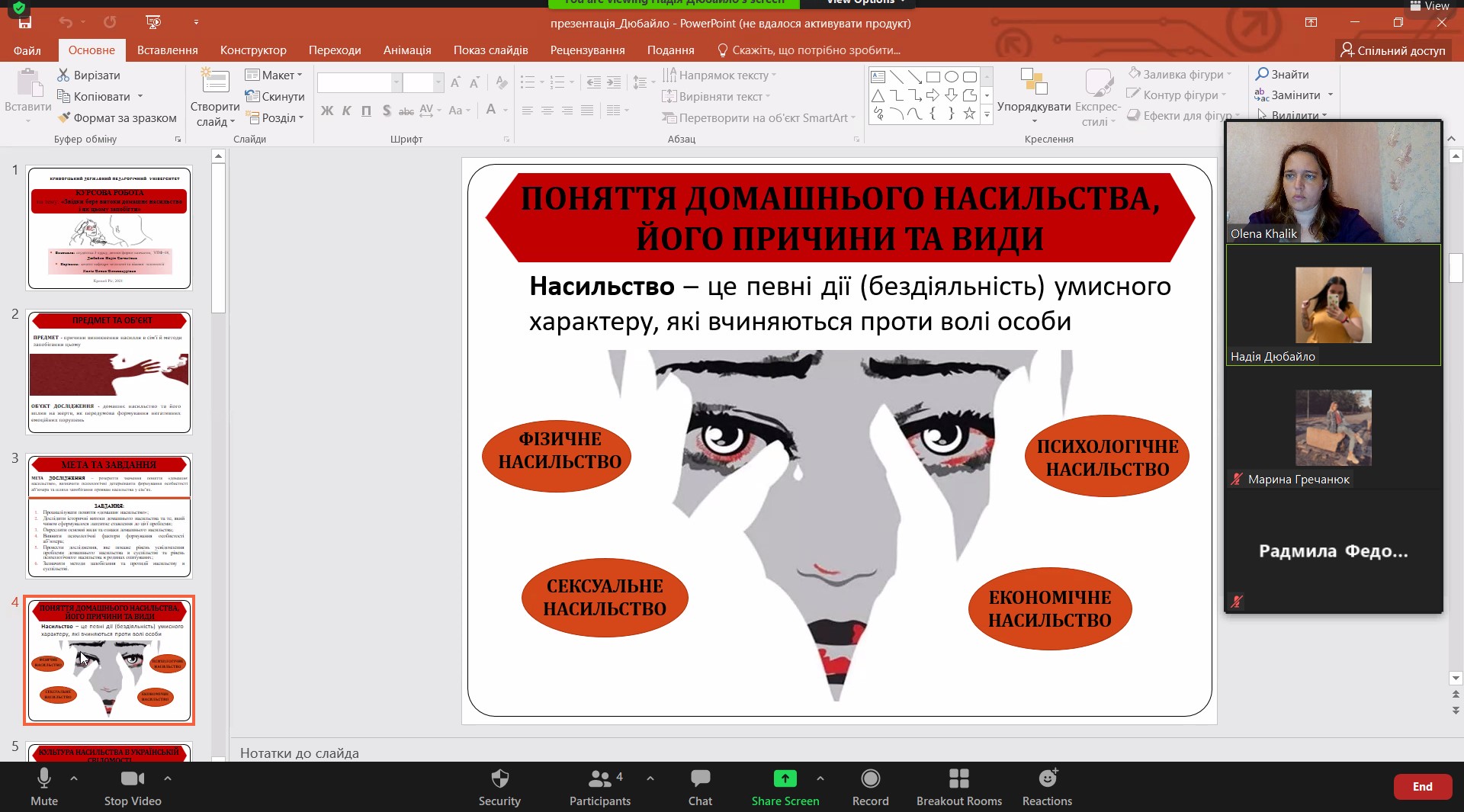Start recording with Record button
The width and height of the screenshot is (1464, 812).
click(x=870, y=787)
